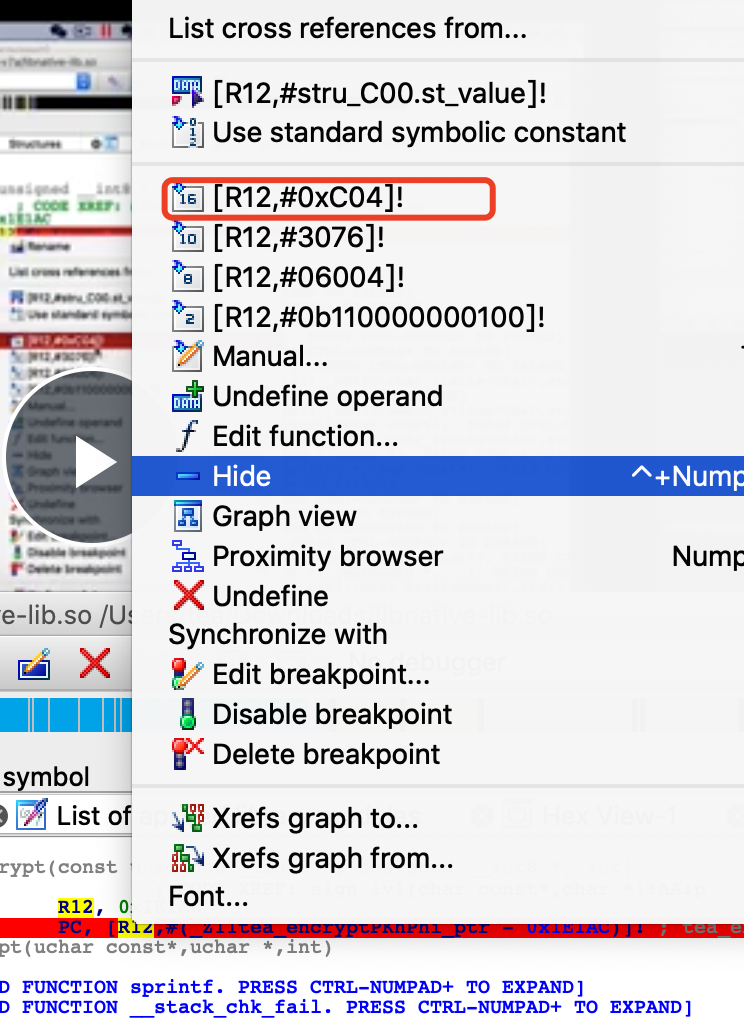Select binary [R12,#0b110000000100]! representation
Viewport: 744px width, 1018px height.
(x=379, y=317)
